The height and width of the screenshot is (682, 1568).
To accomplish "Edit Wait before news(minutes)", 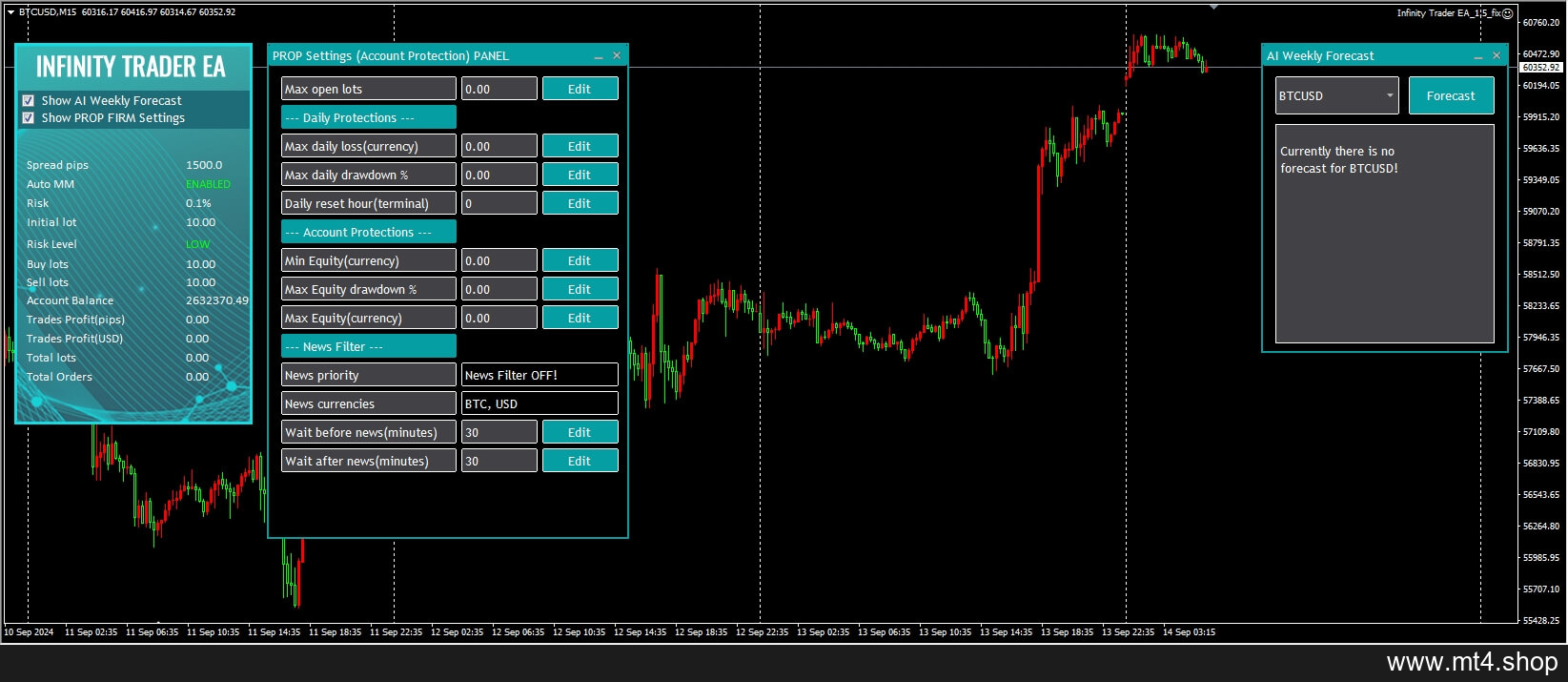I will click(x=580, y=432).
